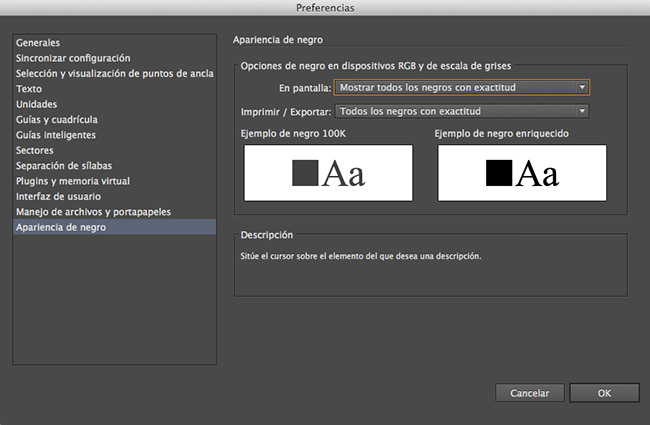This screenshot has height=425, width=650.
Task: Click the negro enriquecido sample preview
Action: 522,173
